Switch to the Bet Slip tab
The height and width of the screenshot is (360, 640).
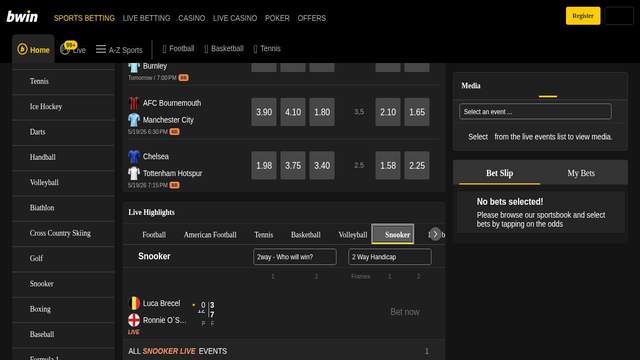point(499,173)
